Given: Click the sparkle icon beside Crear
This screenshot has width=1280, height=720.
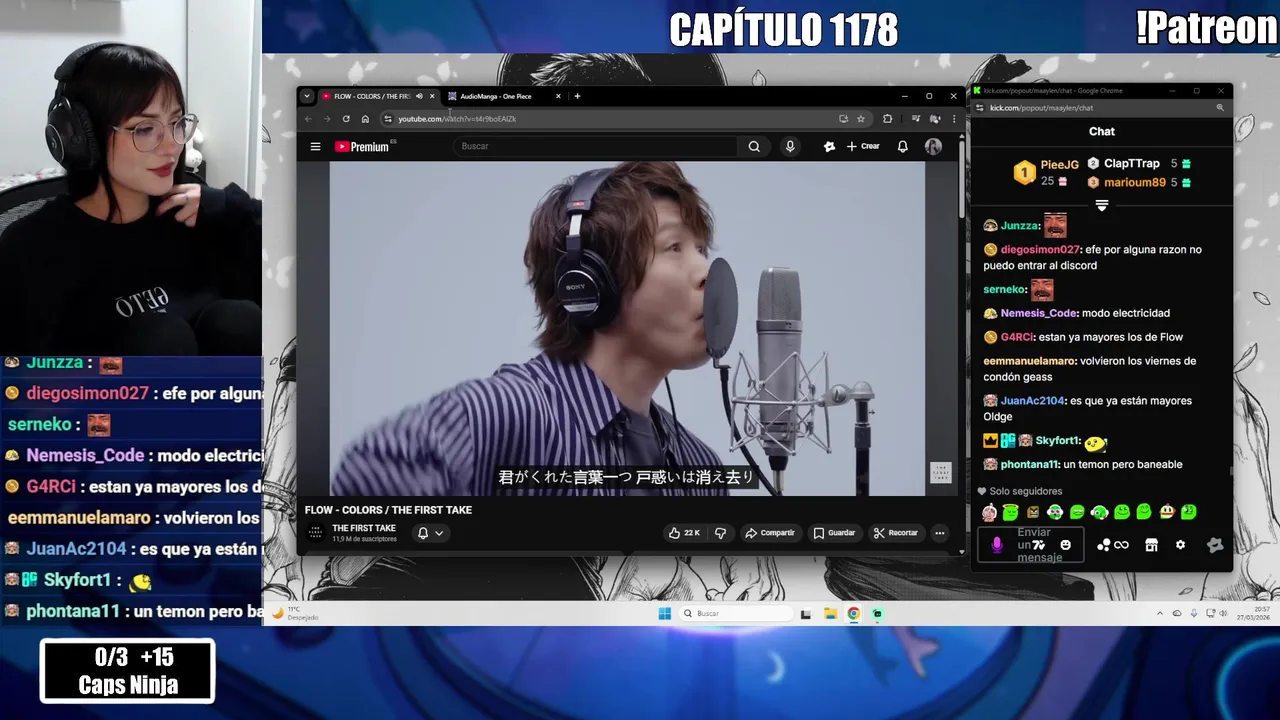Looking at the screenshot, I should (829, 146).
